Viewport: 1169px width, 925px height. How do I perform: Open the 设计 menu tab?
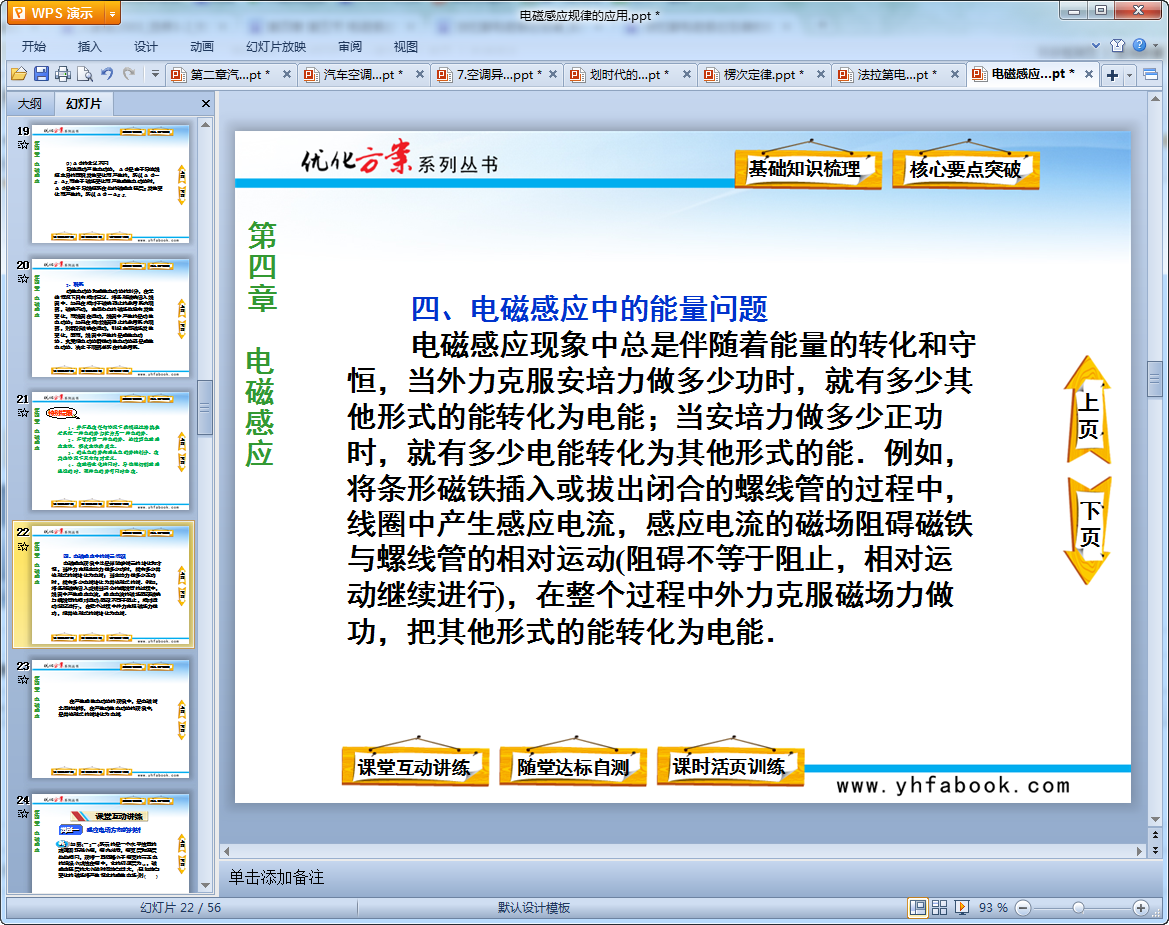tap(145, 46)
